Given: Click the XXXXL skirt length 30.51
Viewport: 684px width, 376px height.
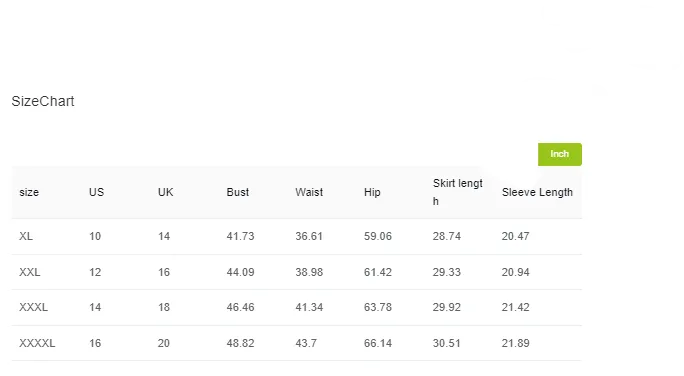Looking at the screenshot, I should pos(447,343).
